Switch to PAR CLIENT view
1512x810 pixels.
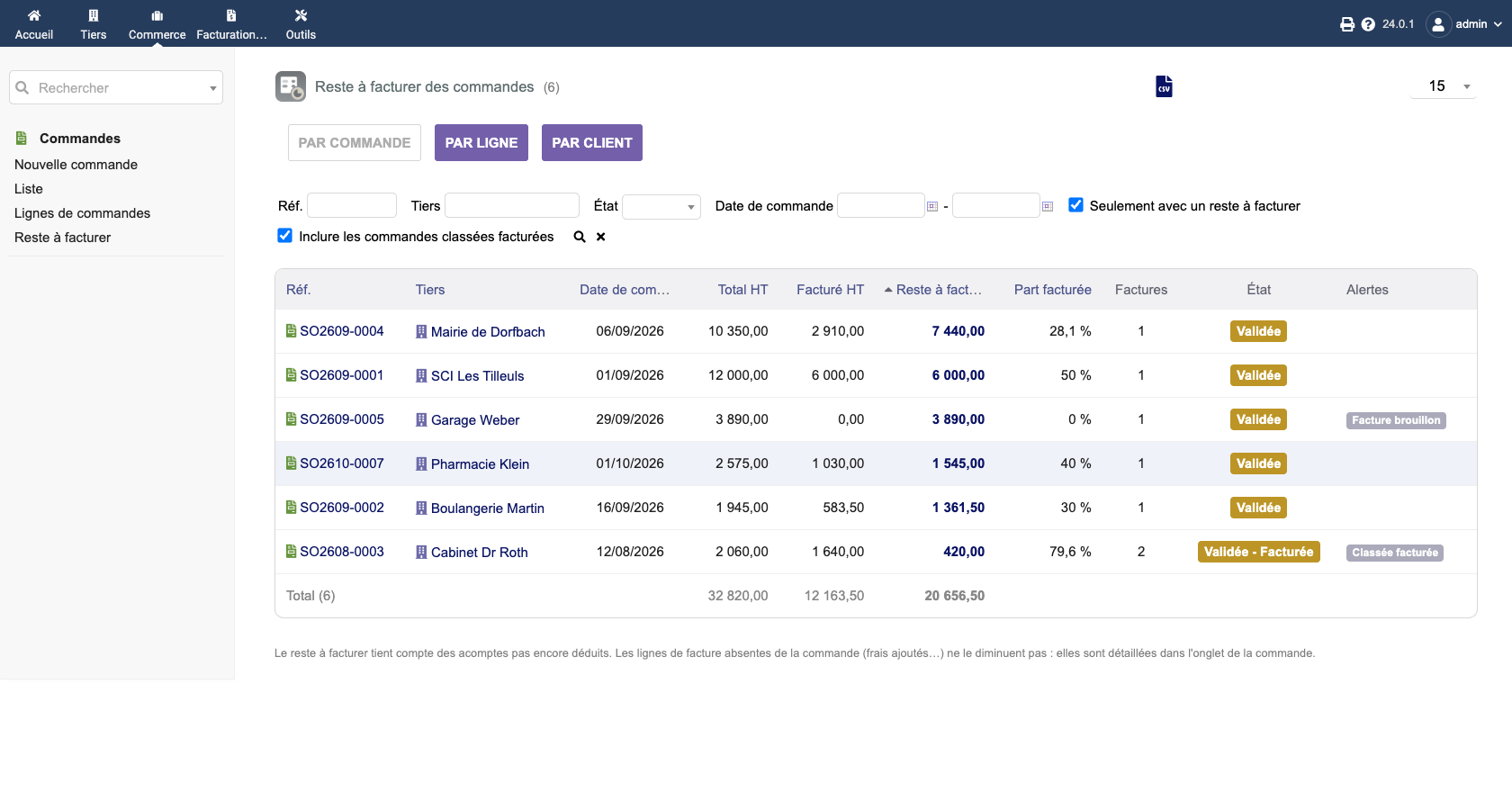[x=592, y=143]
